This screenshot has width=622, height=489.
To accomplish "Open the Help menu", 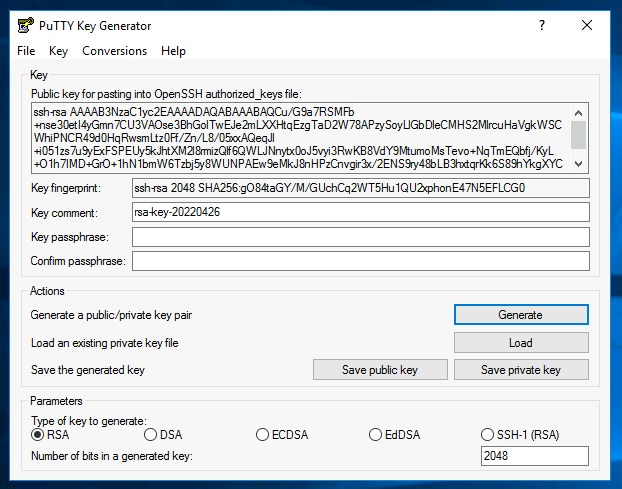I will [x=173, y=51].
